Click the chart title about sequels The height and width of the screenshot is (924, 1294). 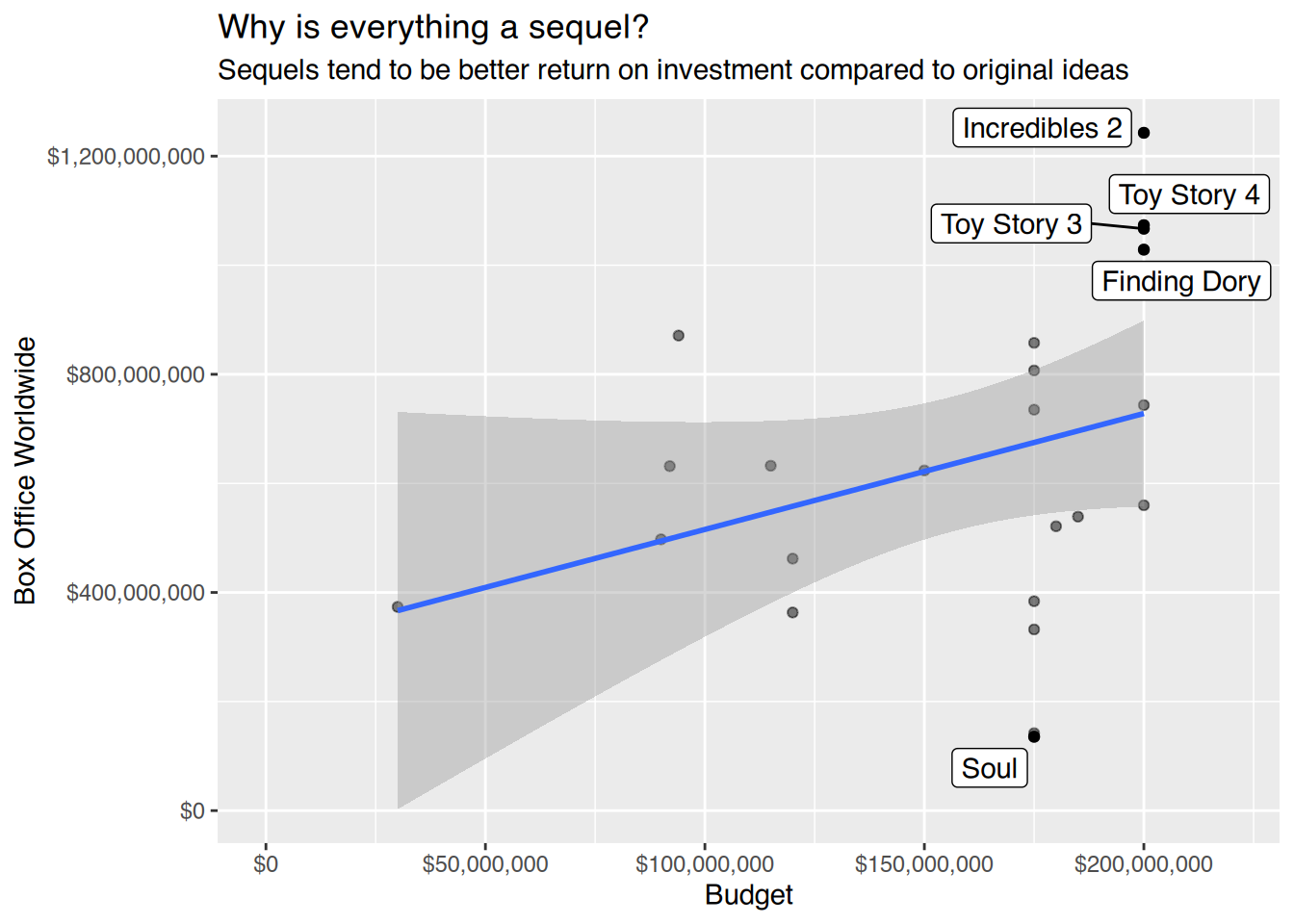[433, 27]
